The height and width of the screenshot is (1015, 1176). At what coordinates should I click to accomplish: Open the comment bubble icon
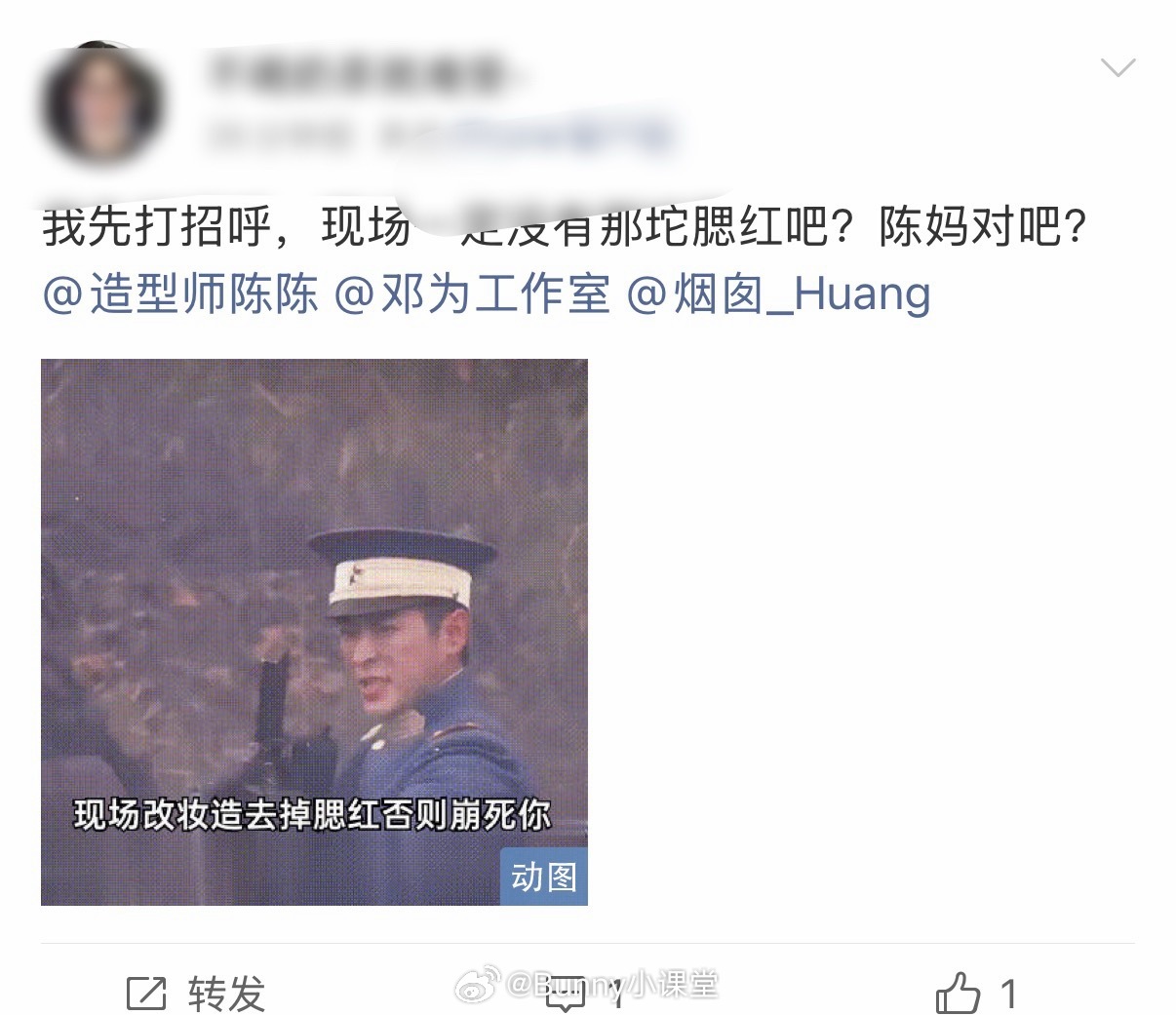pos(568,994)
